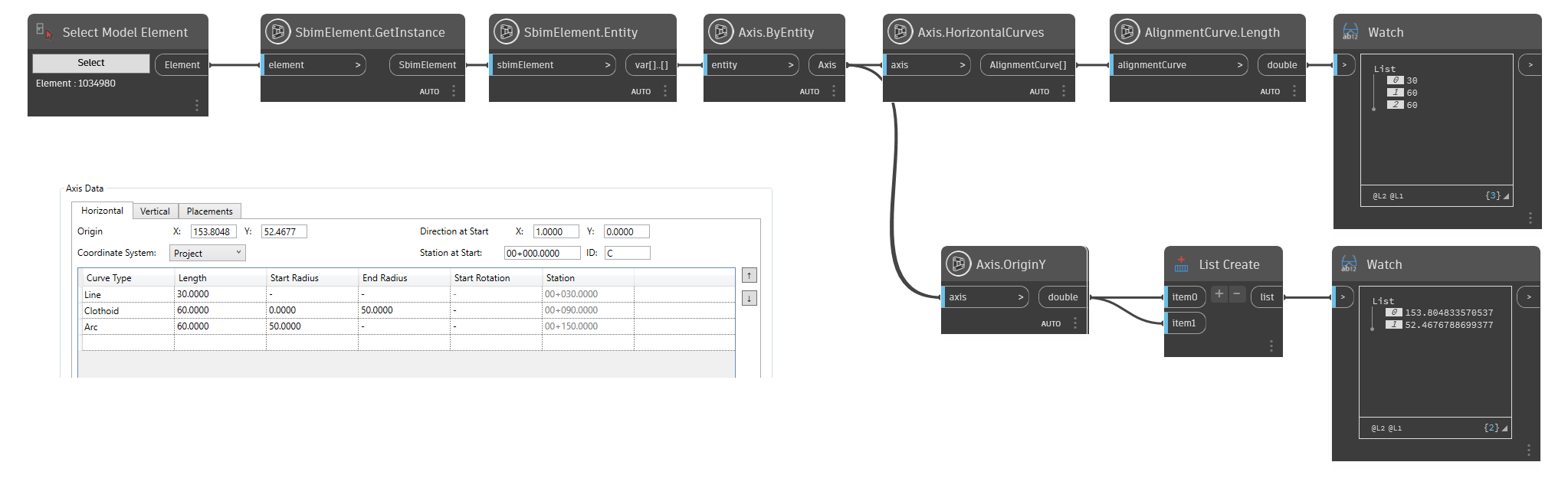The width and height of the screenshot is (1568, 498).
Task: Click the Axis.HorizontalCurves node icon
Action: 900,31
